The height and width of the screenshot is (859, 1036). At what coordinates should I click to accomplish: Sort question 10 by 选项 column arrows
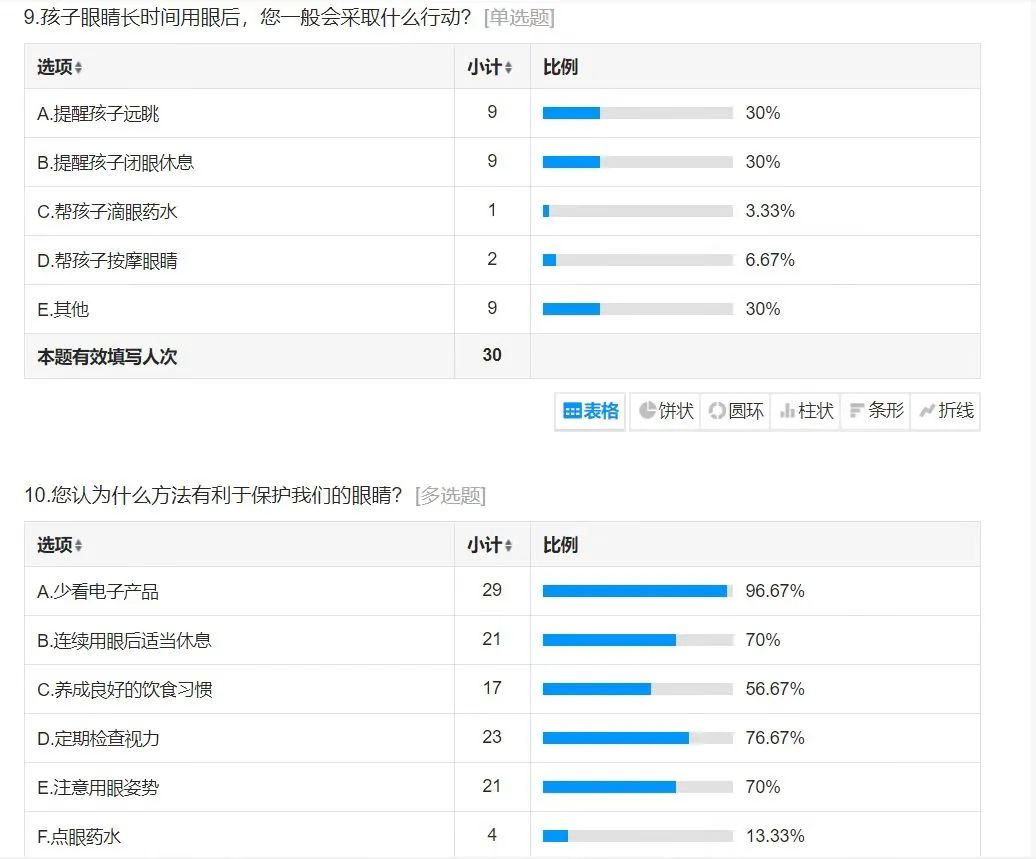click(78, 546)
